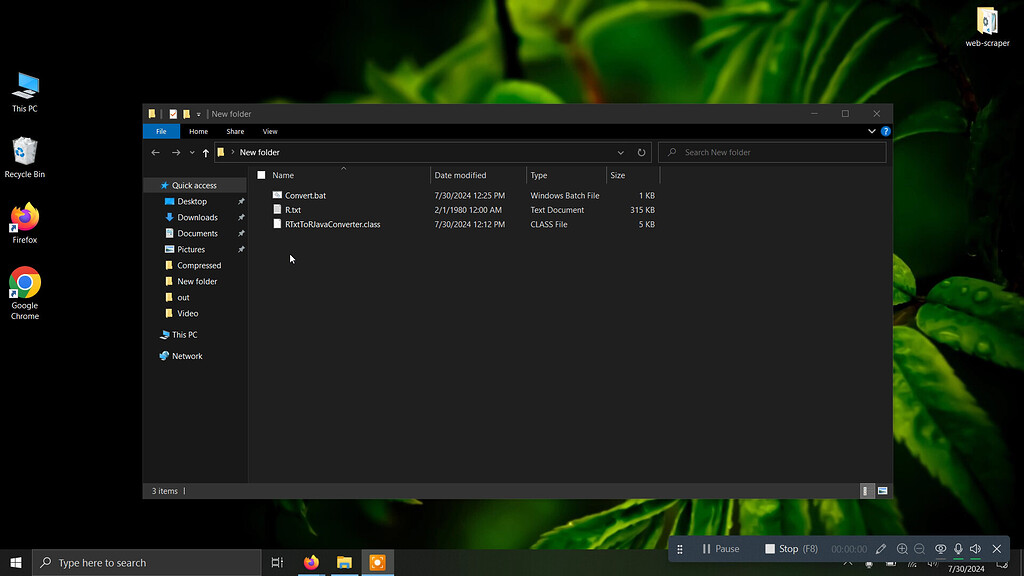Click the Search New folder field
Image resolution: width=1024 pixels, height=576 pixels.
772,153
